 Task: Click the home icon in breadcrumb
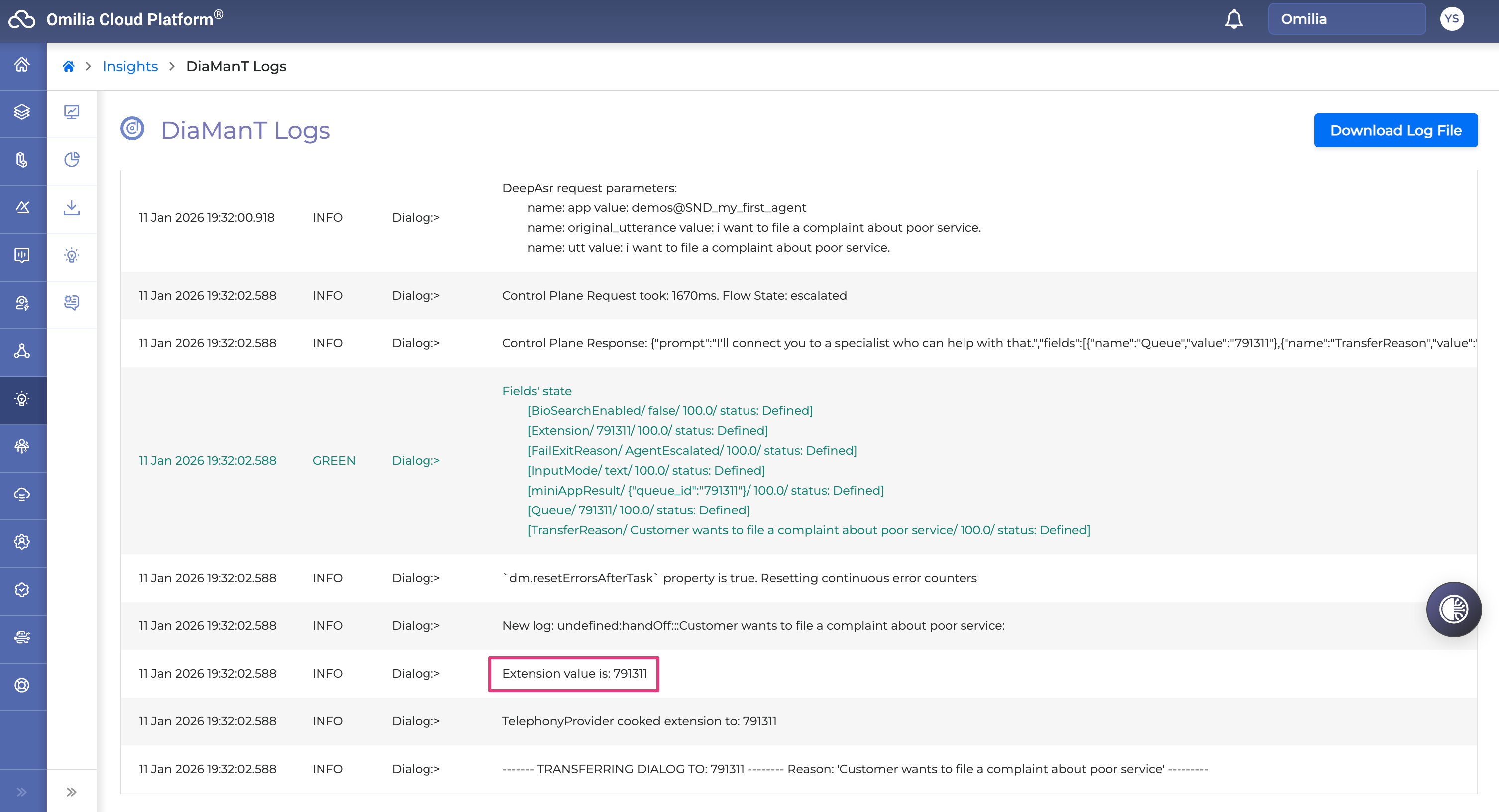coord(69,66)
